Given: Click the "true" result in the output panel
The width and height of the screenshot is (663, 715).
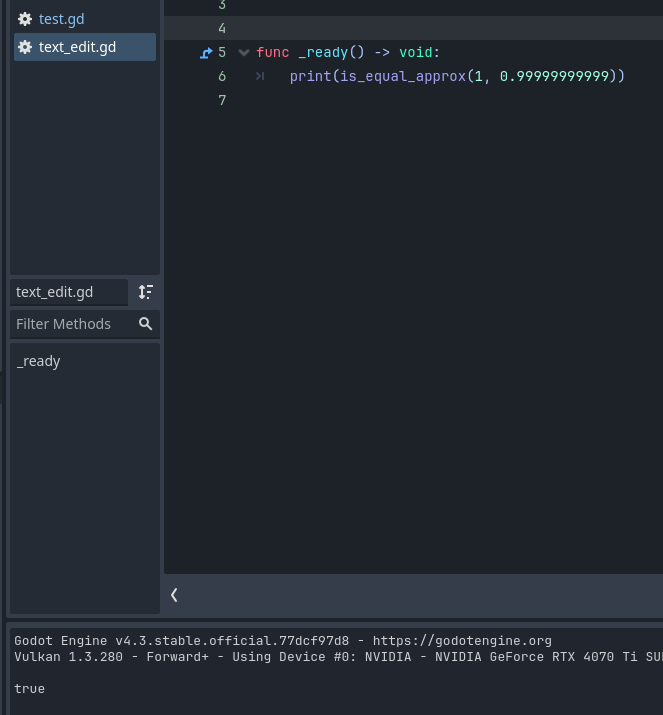Looking at the screenshot, I should click(x=29, y=689).
